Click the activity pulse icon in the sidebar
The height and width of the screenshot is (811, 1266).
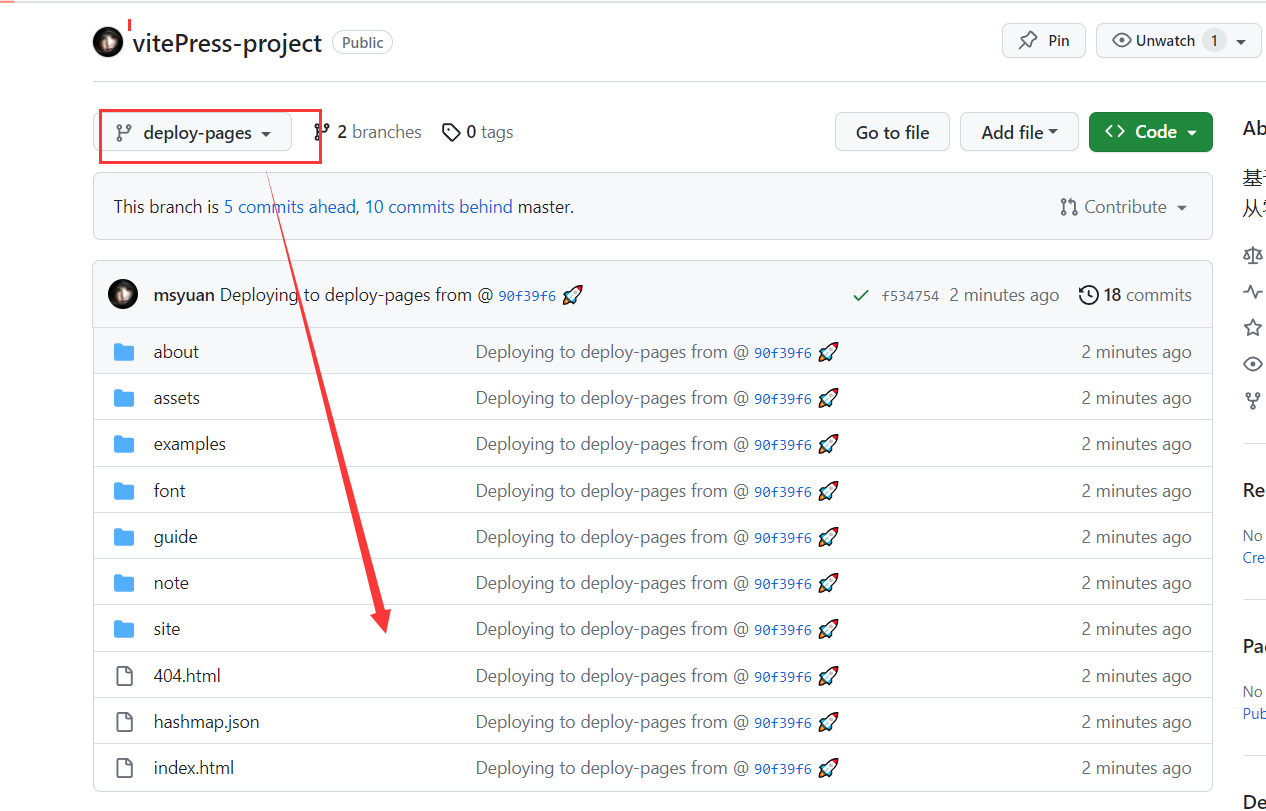[1253, 292]
